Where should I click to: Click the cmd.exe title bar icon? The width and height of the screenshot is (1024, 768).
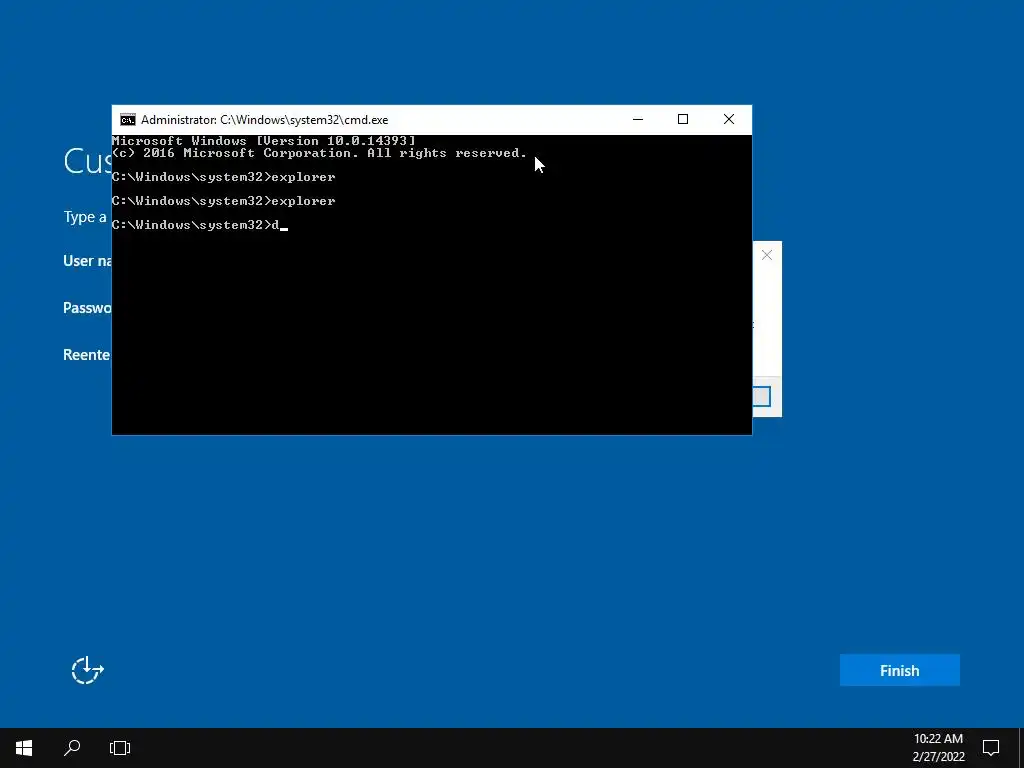tap(128, 120)
